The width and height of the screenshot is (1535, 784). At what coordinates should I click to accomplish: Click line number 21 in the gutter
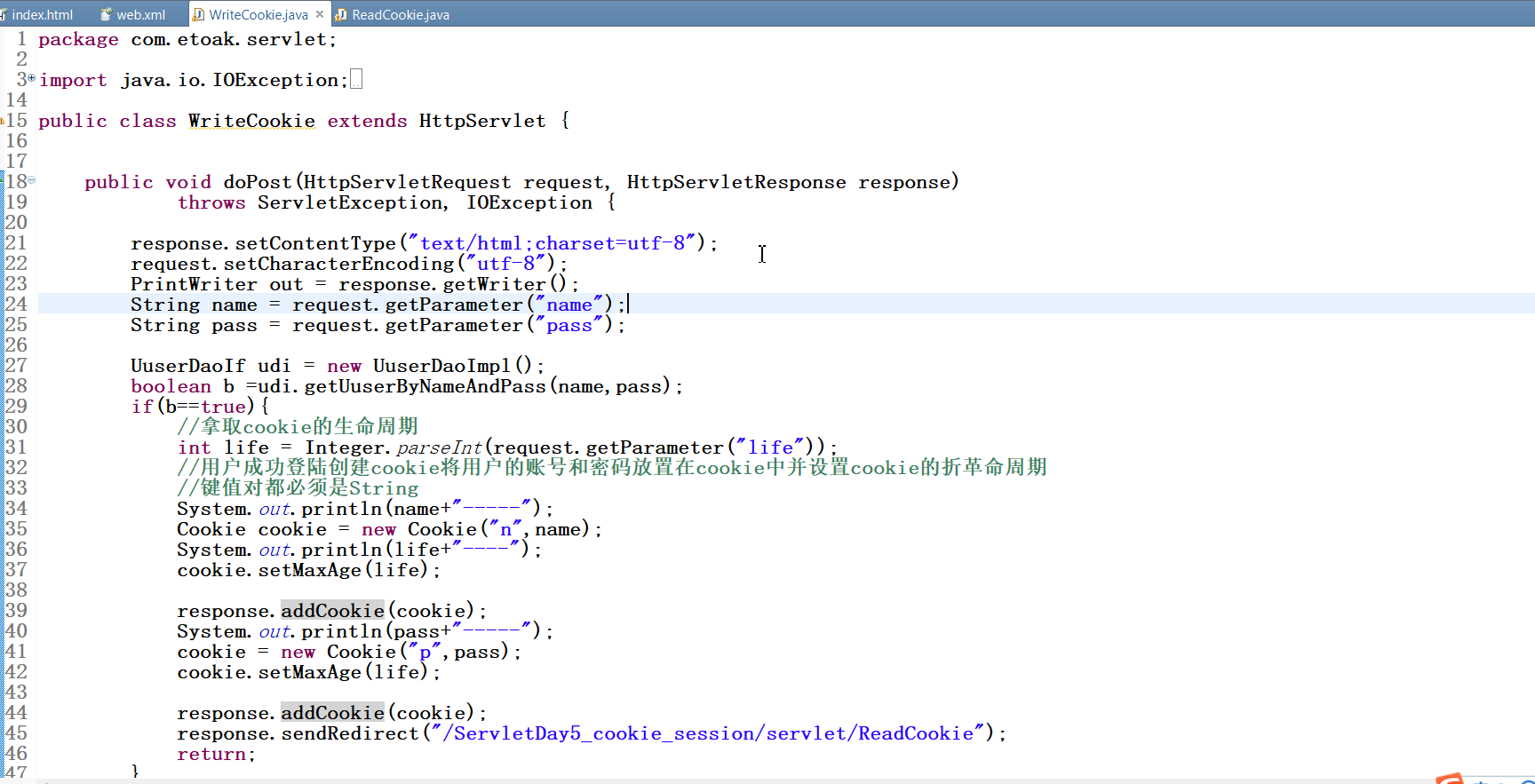[x=17, y=242]
